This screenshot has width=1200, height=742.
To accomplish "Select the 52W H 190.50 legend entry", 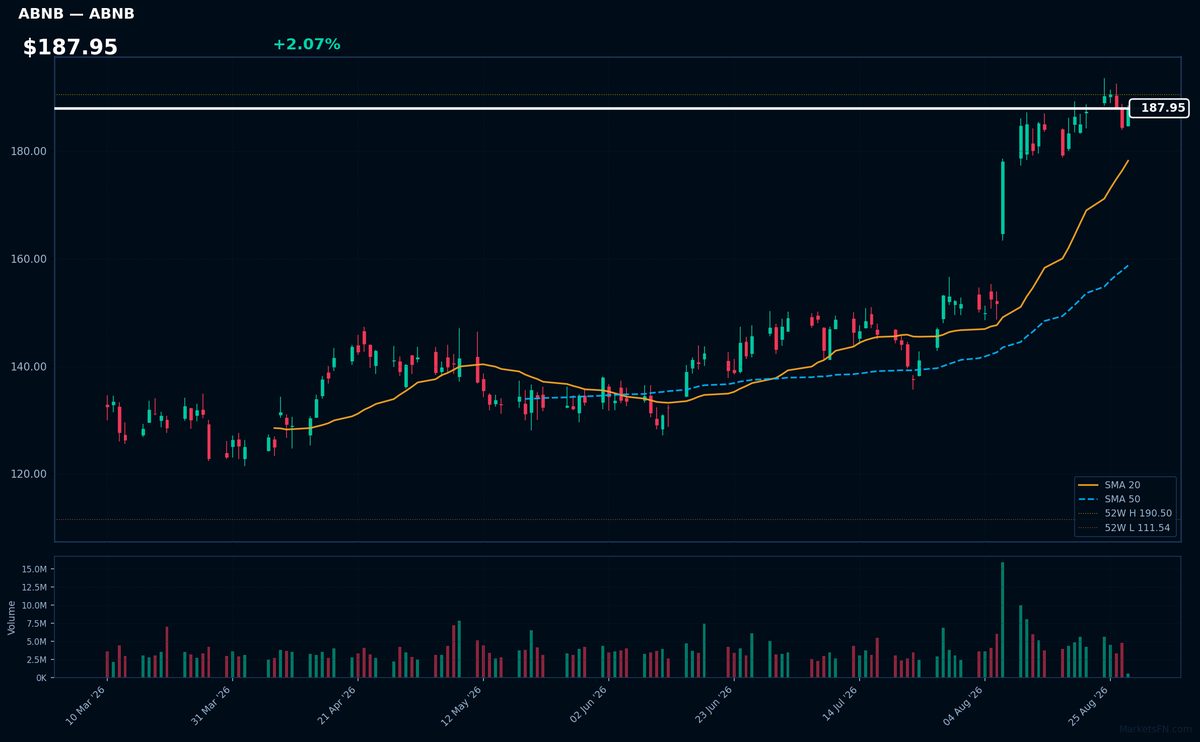I will [x=1125, y=513].
